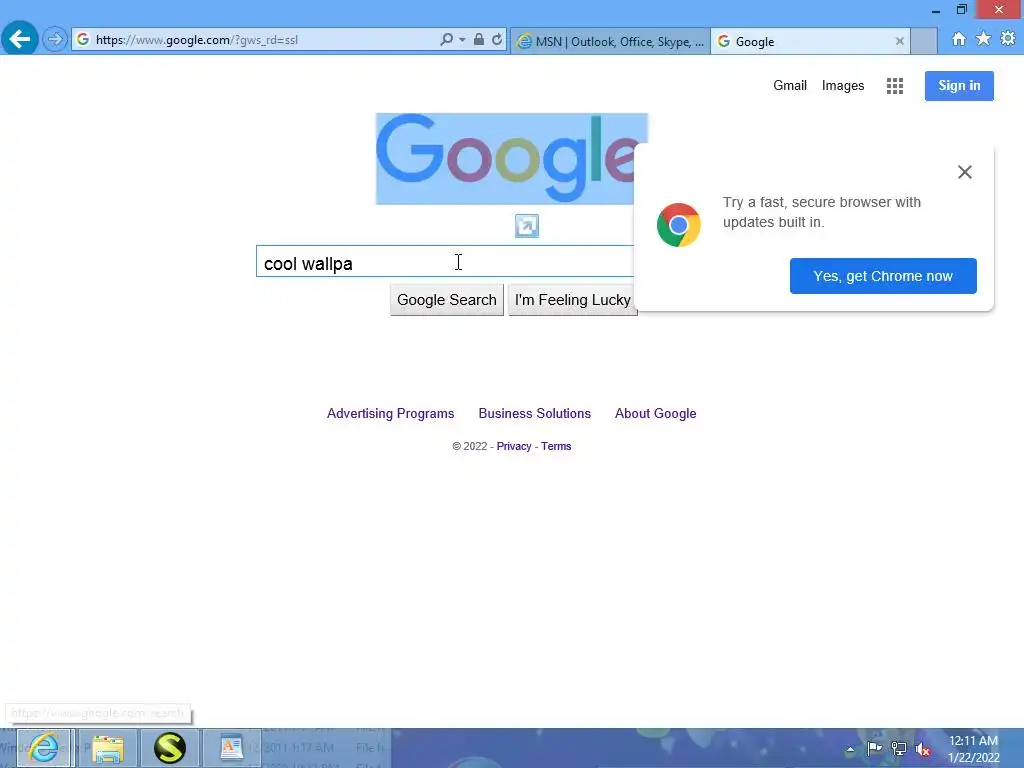Open Action Center flag icon
This screenshot has width=1024, height=768.
874,749
